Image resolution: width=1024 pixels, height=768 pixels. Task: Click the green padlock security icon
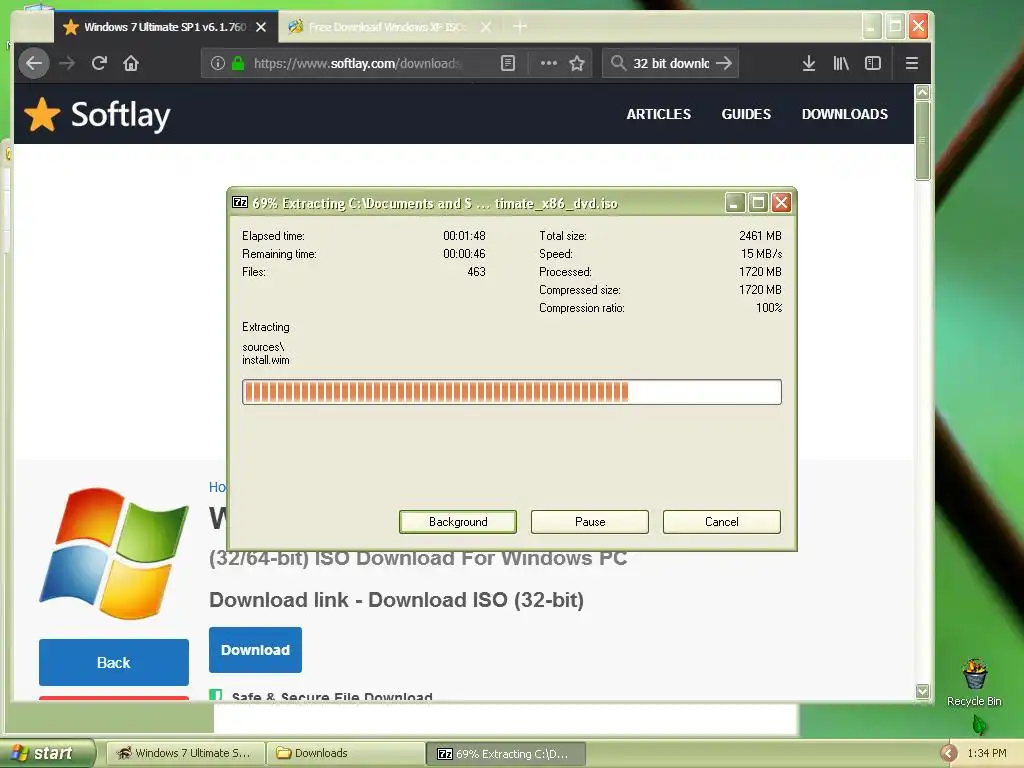(238, 63)
